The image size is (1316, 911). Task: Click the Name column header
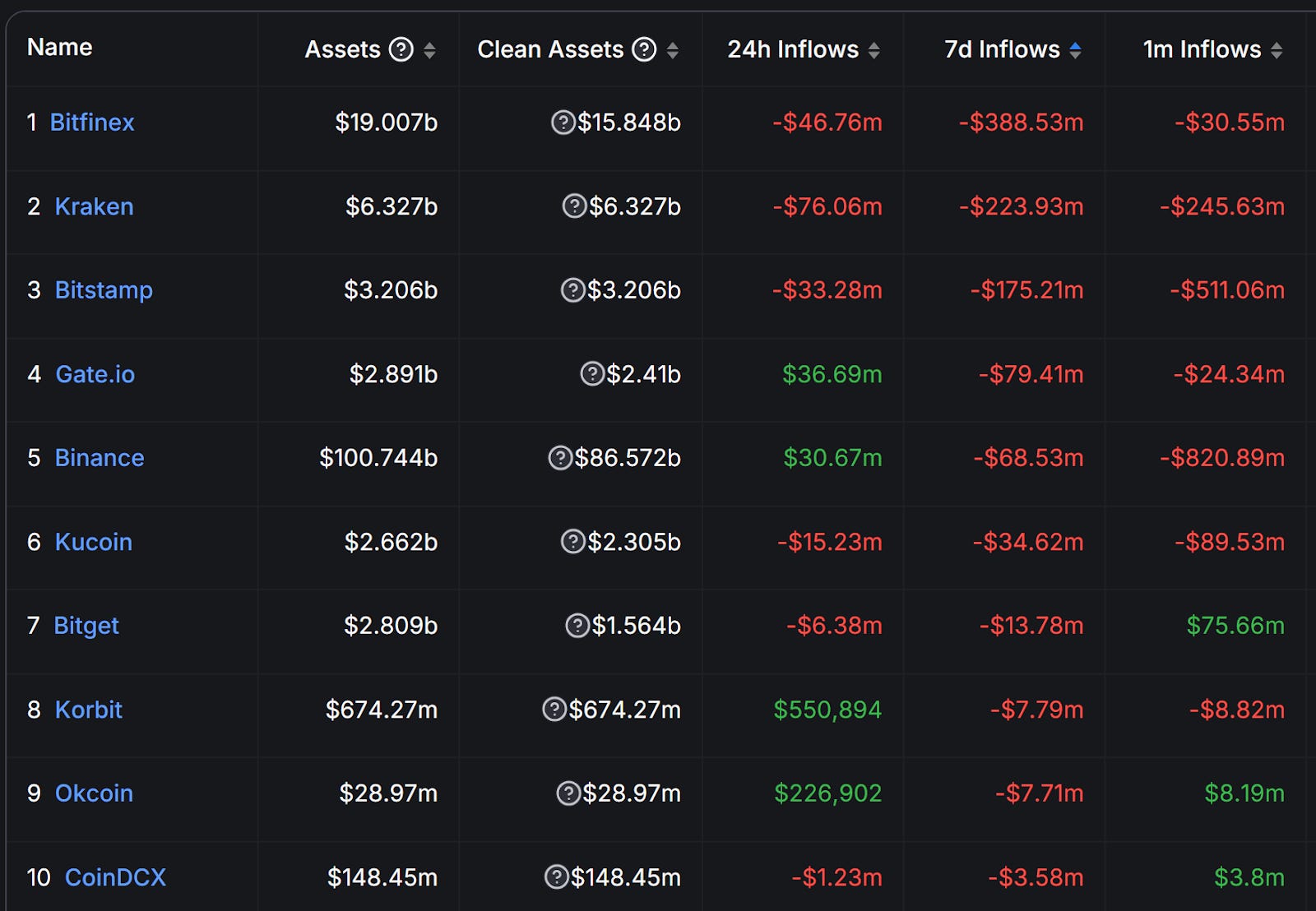coord(60,47)
